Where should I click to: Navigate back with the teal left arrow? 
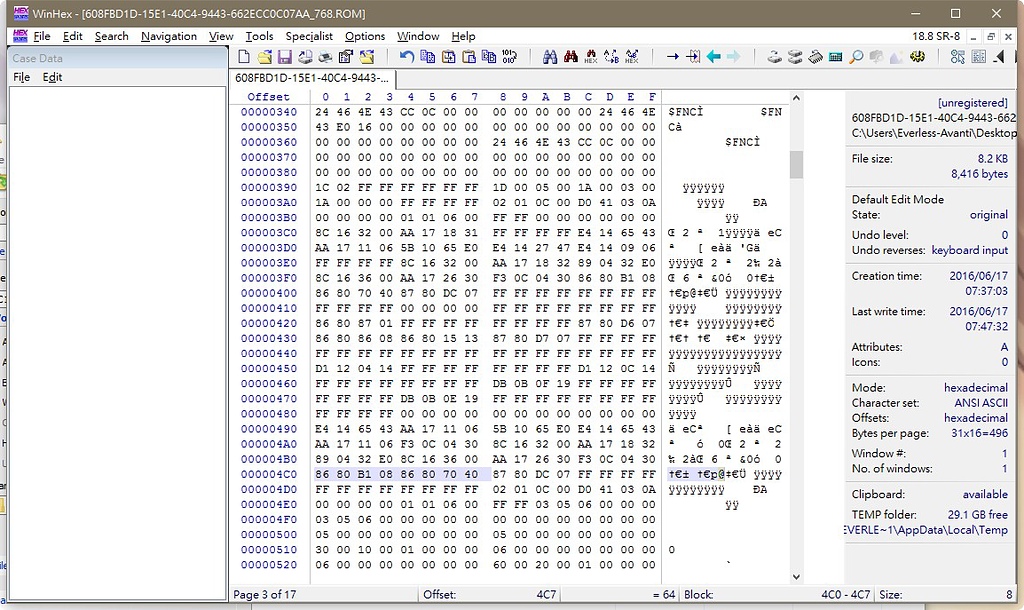714,57
